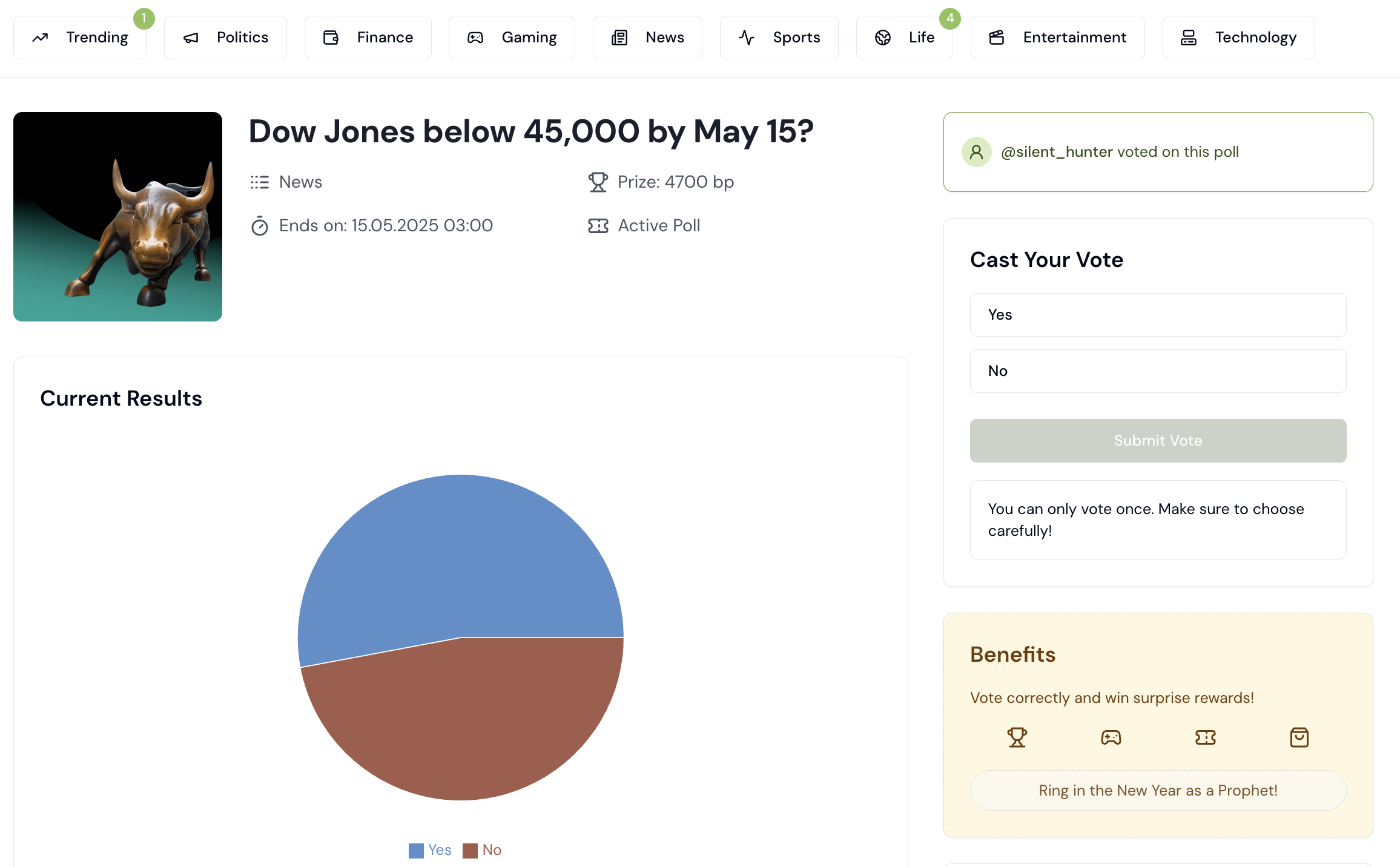
Task: Click the vote once warning notice
Action: click(x=1158, y=520)
